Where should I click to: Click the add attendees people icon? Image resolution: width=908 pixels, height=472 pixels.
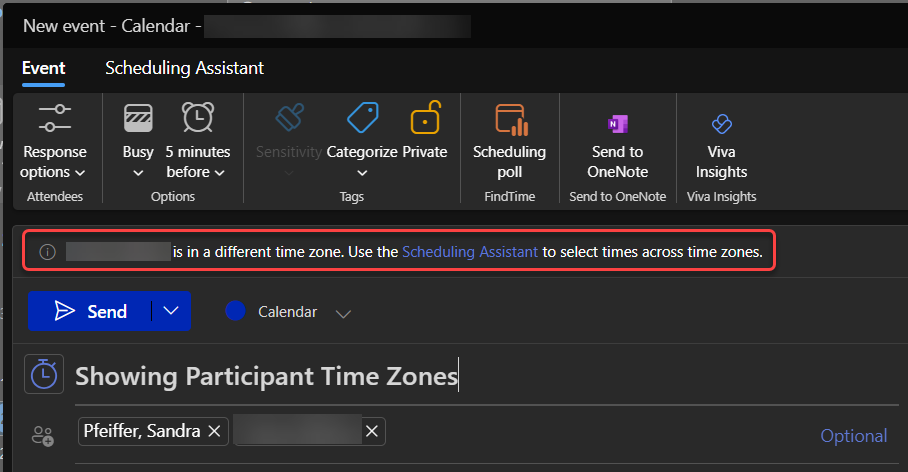coord(43,435)
